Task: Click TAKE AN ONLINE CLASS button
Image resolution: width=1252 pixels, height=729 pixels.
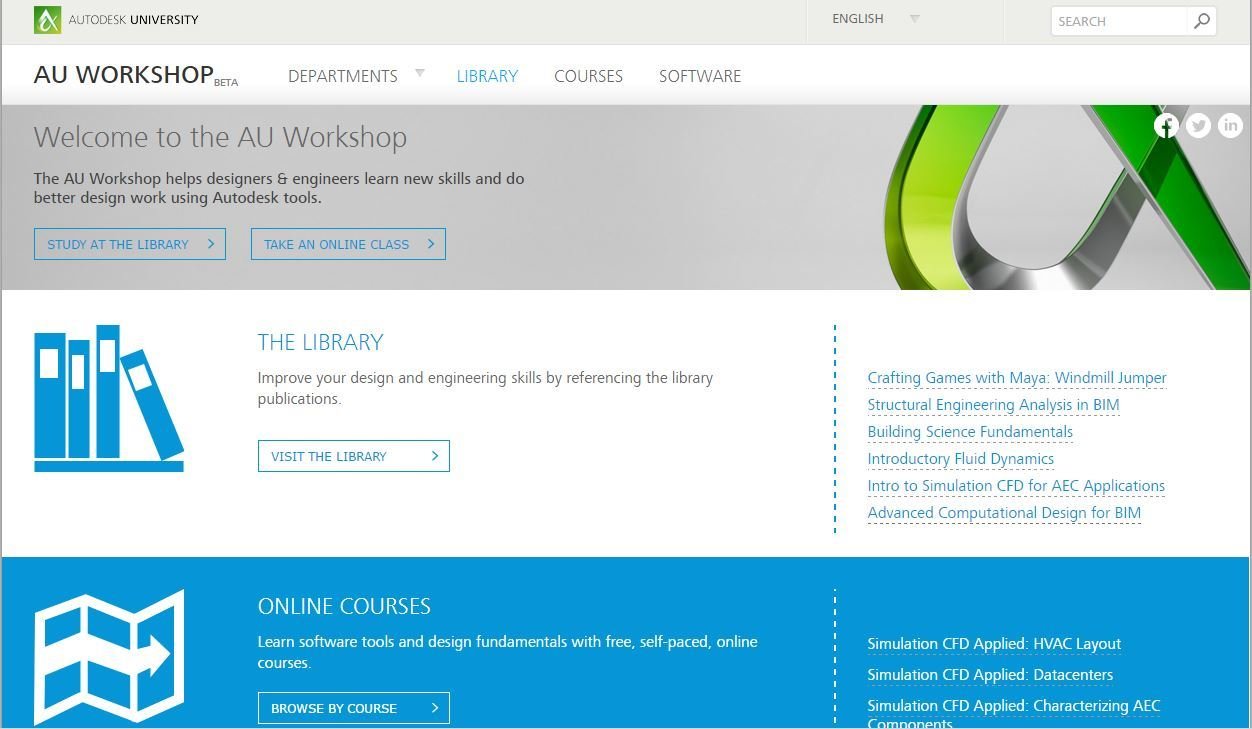Action: 348,244
